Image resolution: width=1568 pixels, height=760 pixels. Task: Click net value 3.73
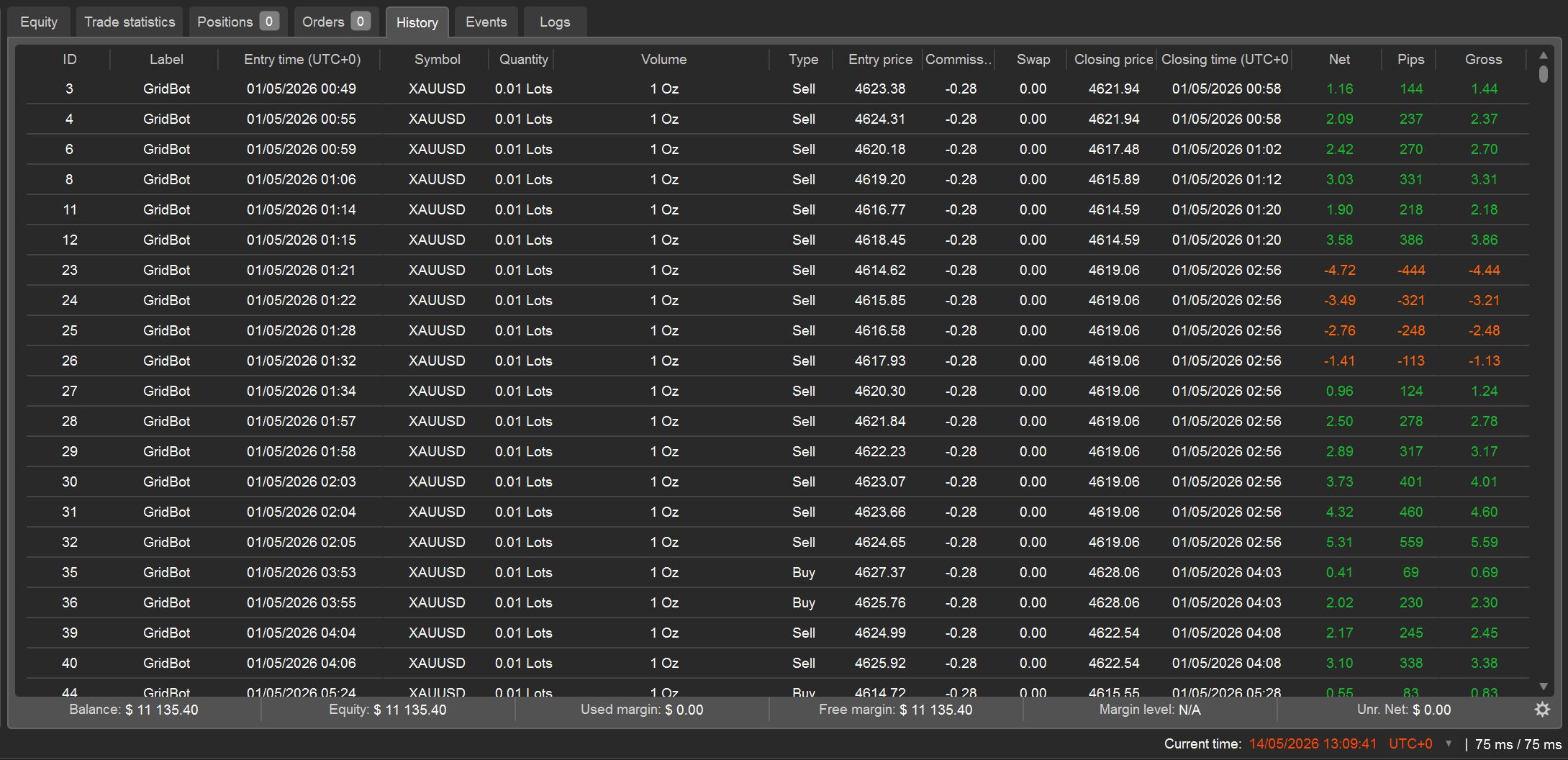click(1340, 482)
